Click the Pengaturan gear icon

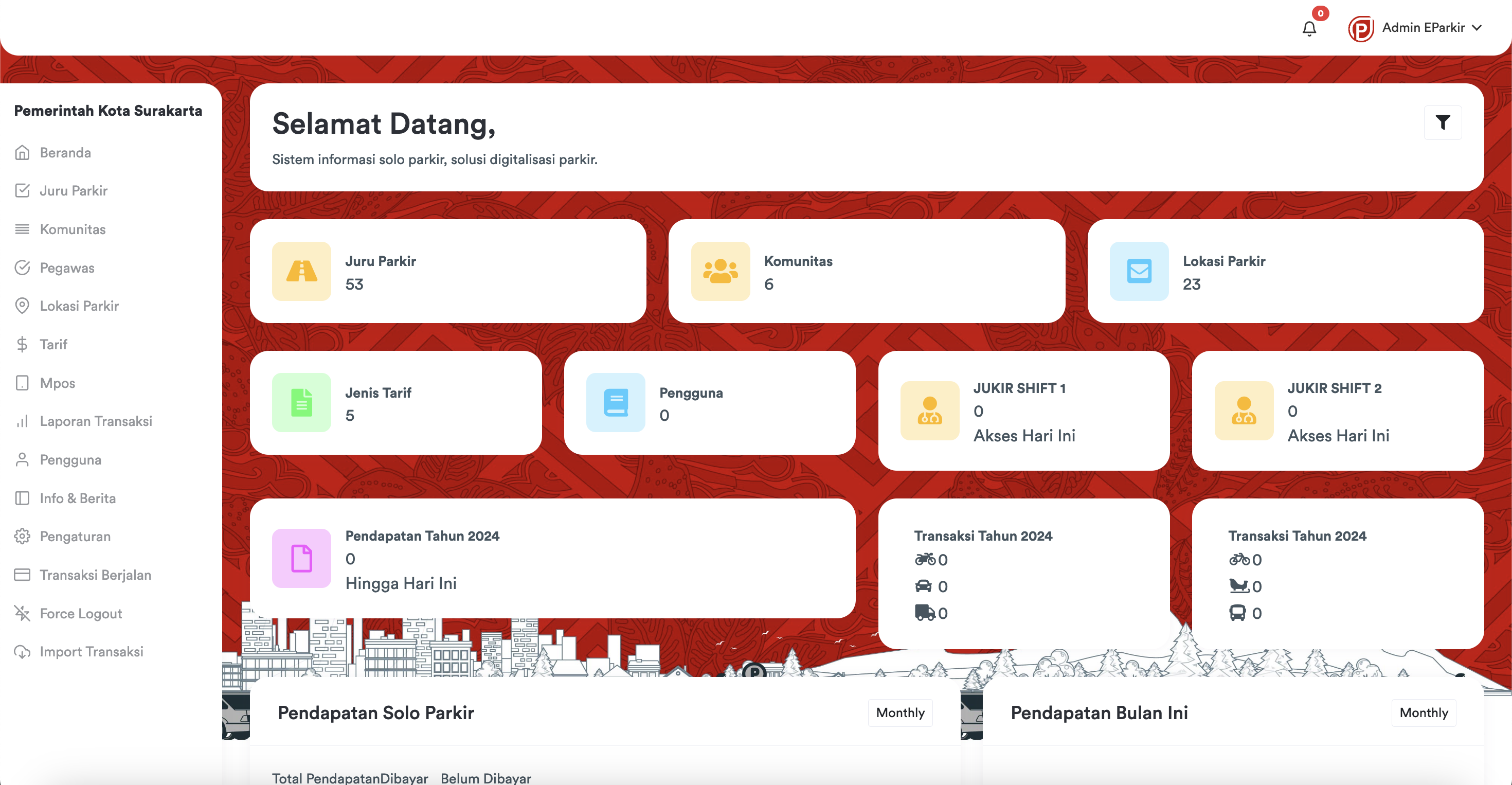click(x=22, y=536)
